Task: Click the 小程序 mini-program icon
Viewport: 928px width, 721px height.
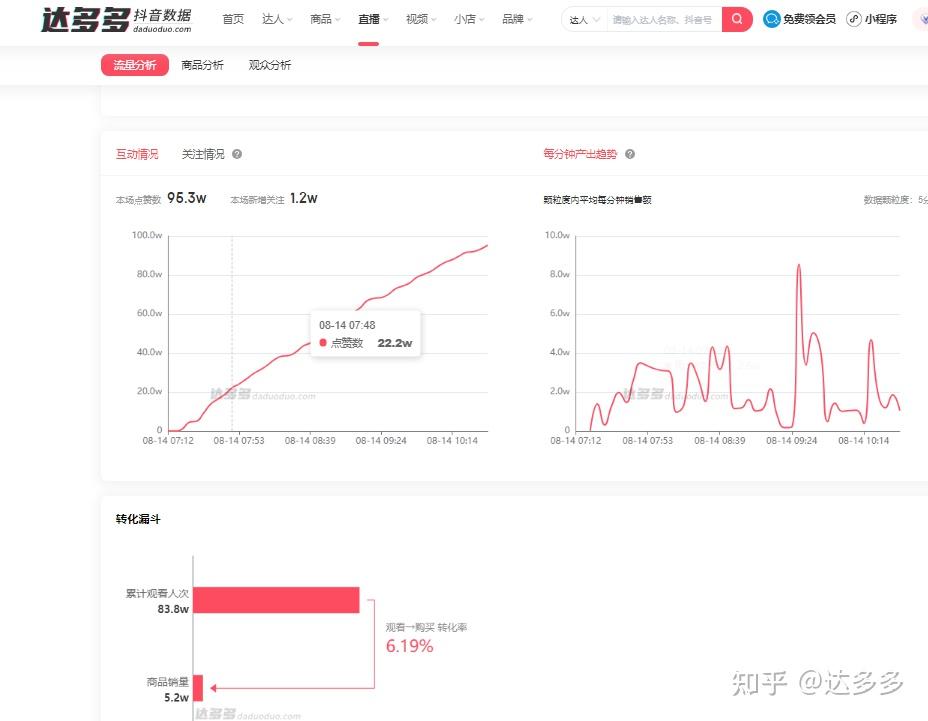Action: [853, 19]
